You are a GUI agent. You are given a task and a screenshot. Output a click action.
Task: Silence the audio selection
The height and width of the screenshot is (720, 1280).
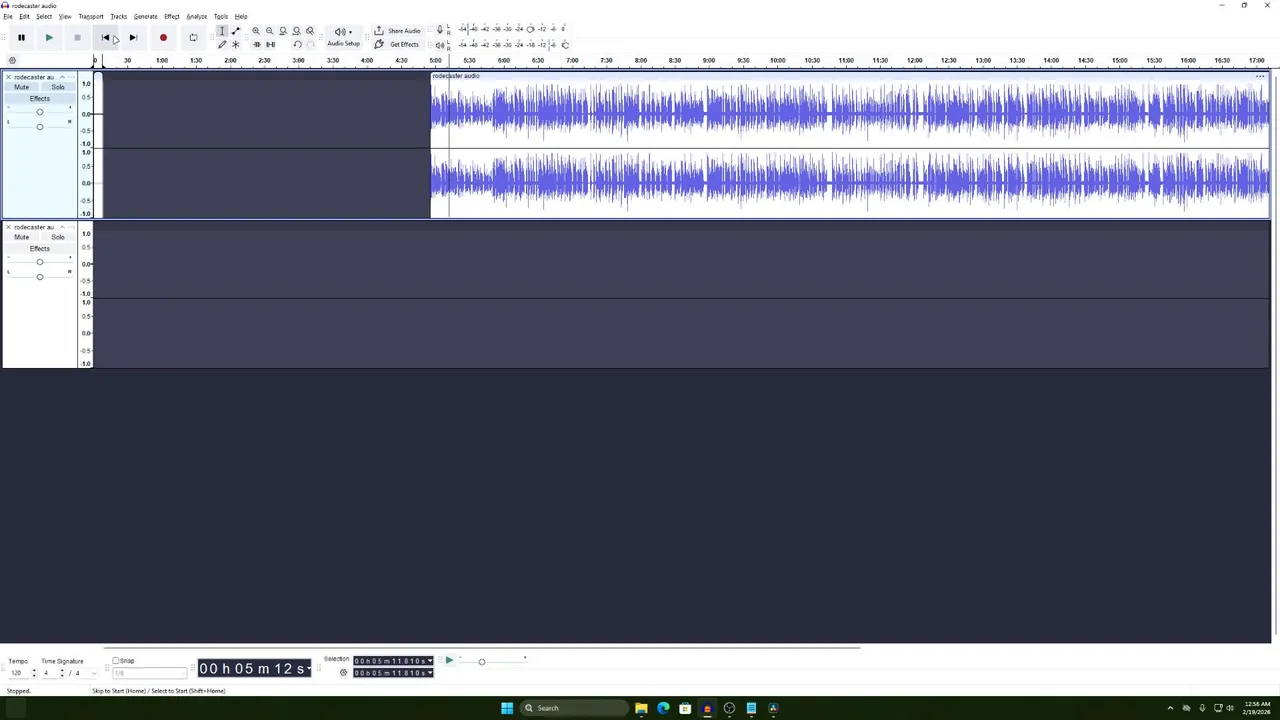(x=270, y=45)
